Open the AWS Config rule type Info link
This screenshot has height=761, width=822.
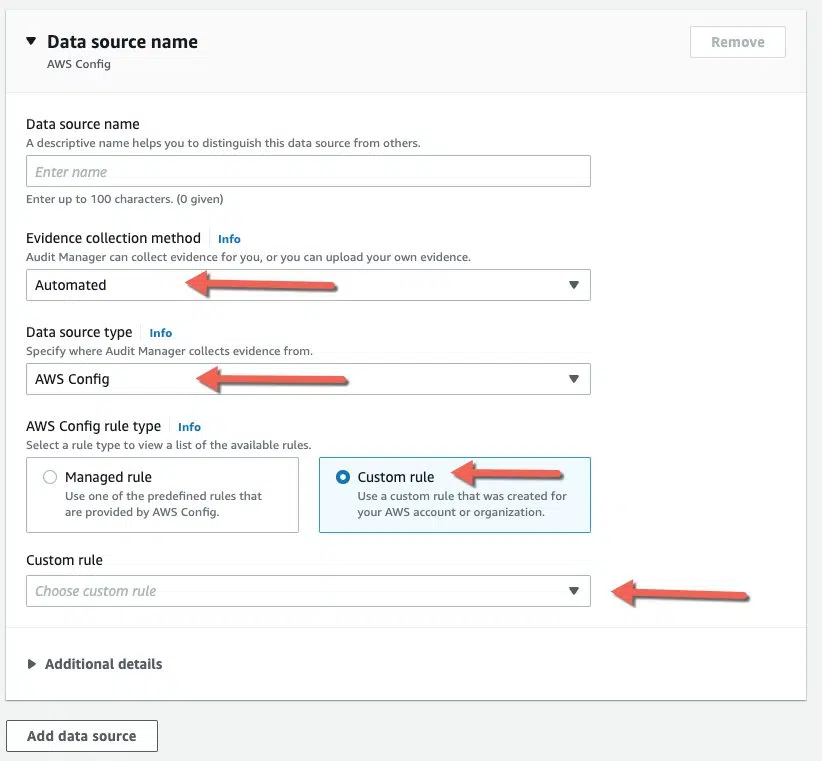point(189,426)
